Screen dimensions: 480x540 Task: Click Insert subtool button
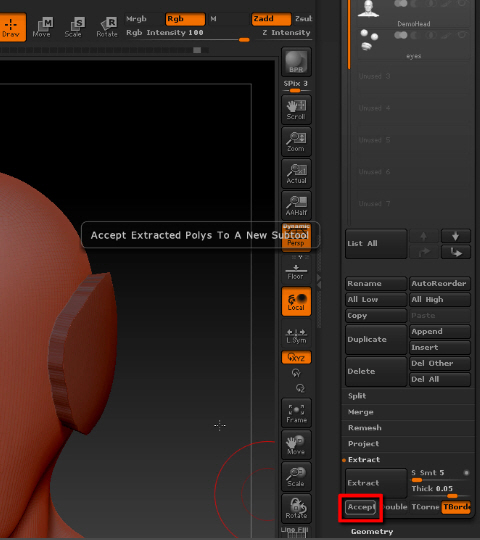click(440, 347)
